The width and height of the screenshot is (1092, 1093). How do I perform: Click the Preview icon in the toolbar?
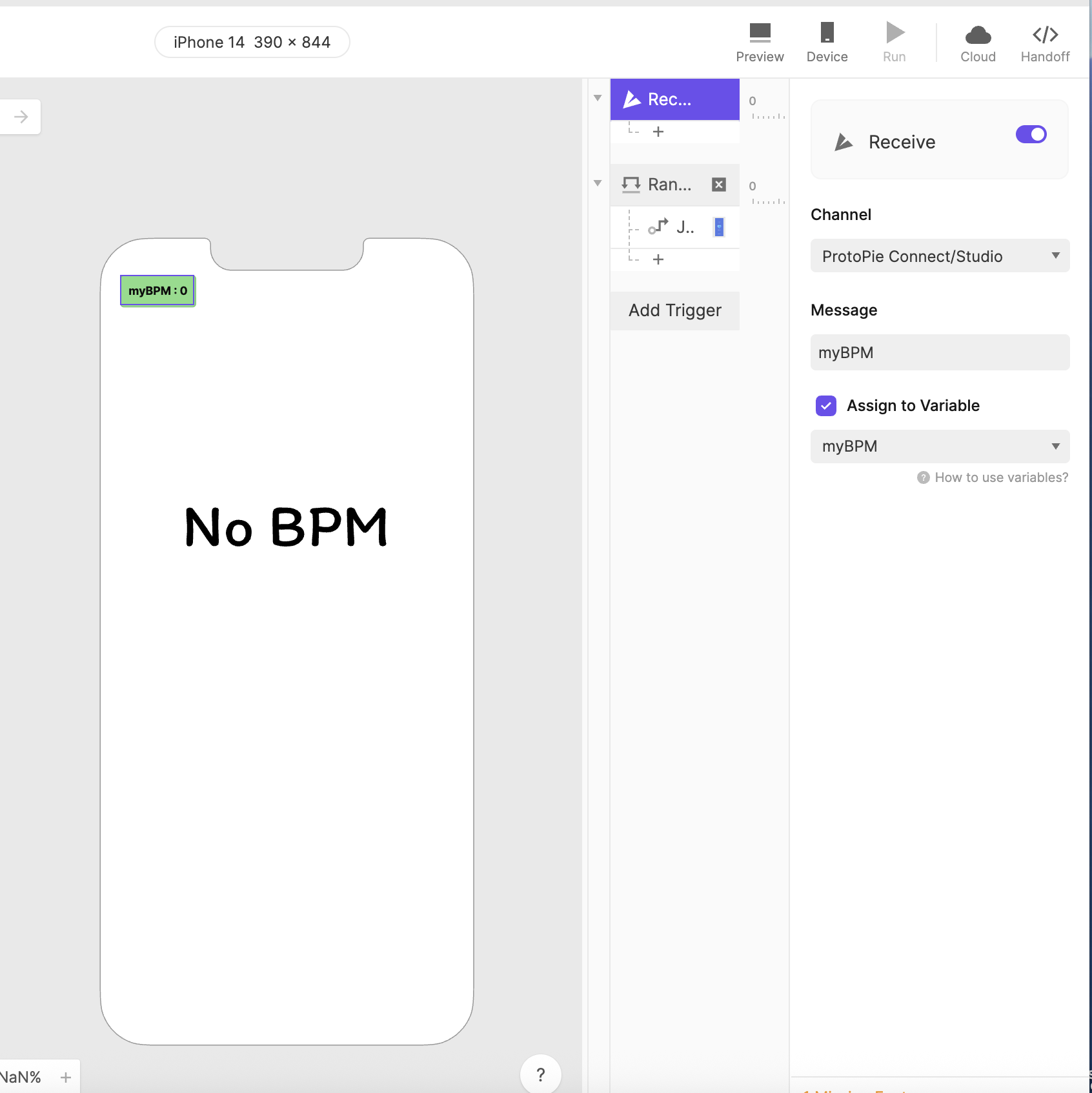pyautogui.click(x=760, y=32)
